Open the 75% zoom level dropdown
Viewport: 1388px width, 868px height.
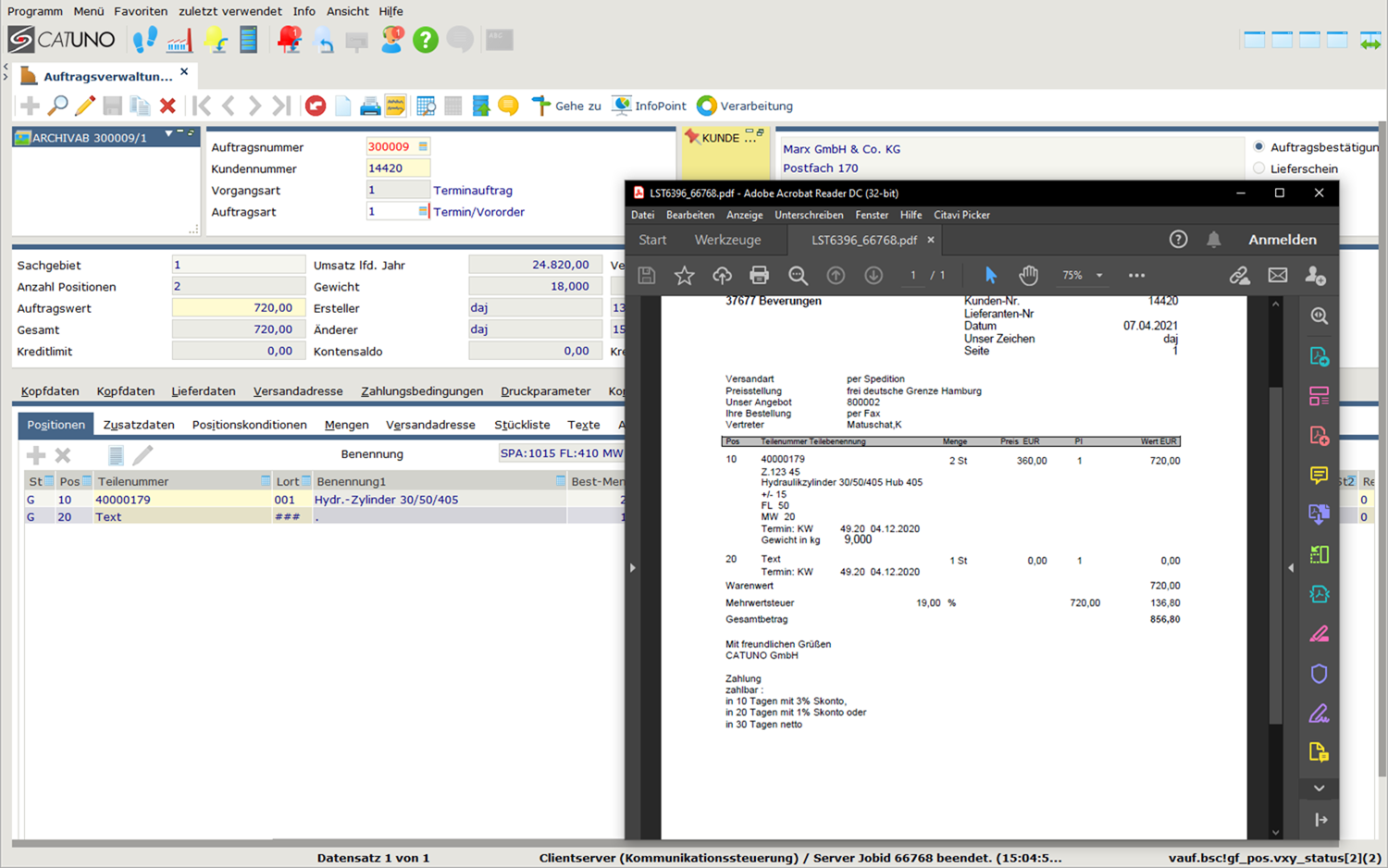tap(1099, 276)
